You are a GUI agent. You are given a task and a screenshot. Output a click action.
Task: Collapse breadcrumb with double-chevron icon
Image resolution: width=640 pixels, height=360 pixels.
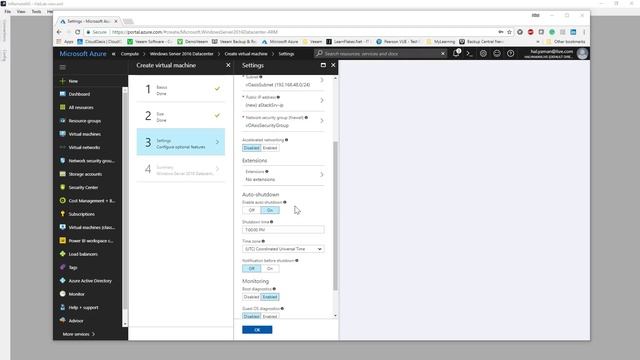click(x=113, y=54)
